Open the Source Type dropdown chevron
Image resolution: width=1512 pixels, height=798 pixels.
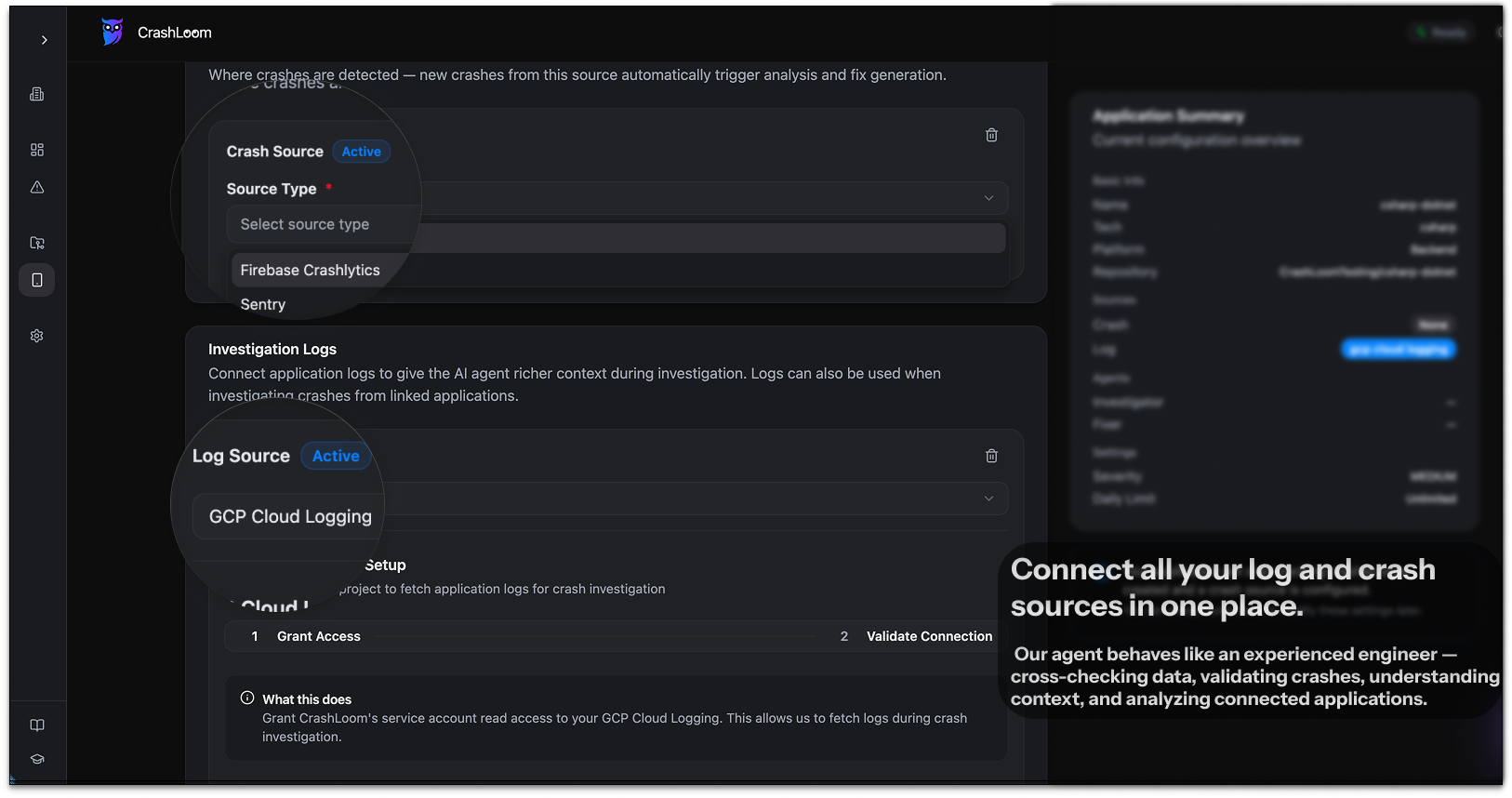point(988,198)
